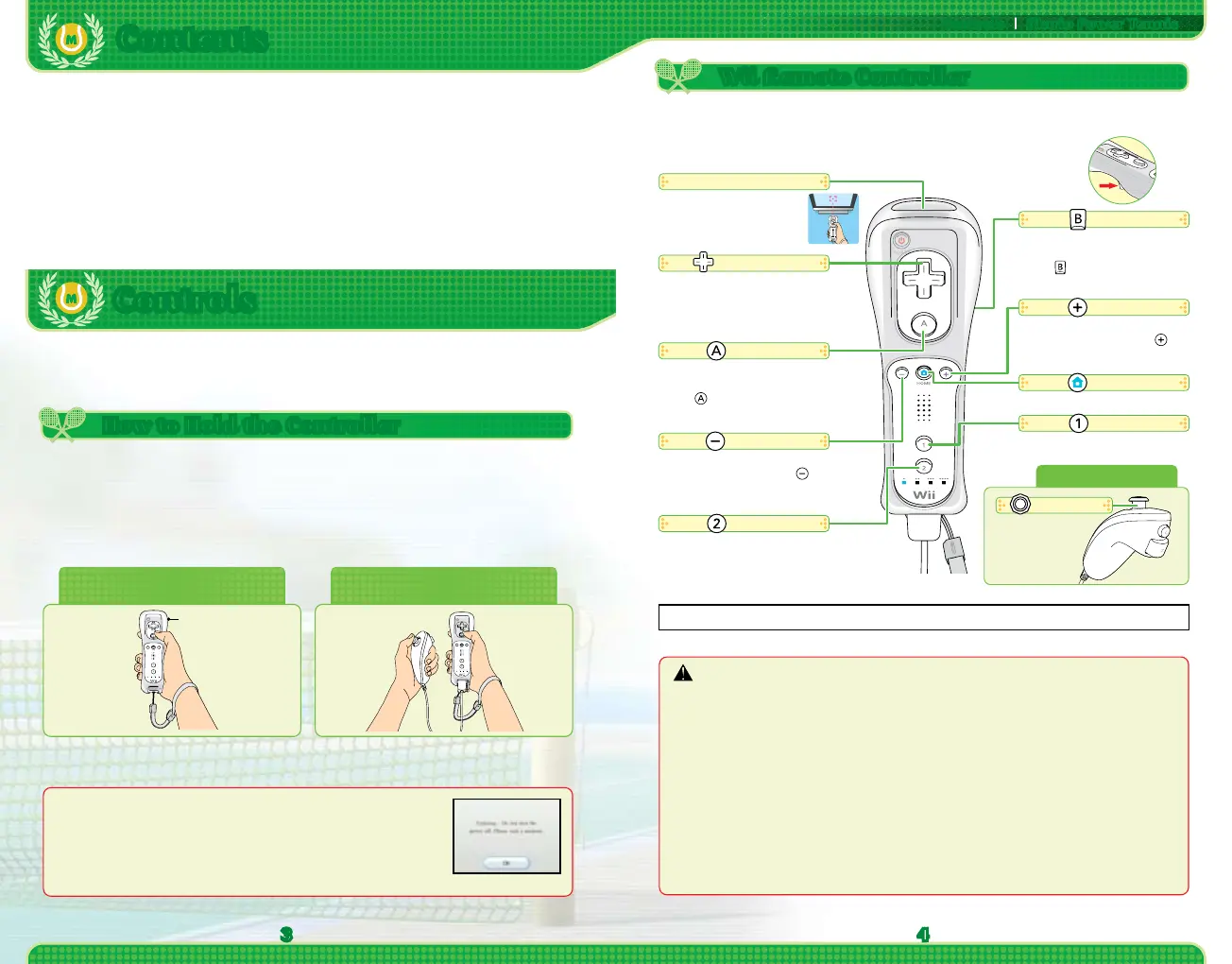
Task: Click the How to Hold the Controller heading
Action: click(251, 425)
